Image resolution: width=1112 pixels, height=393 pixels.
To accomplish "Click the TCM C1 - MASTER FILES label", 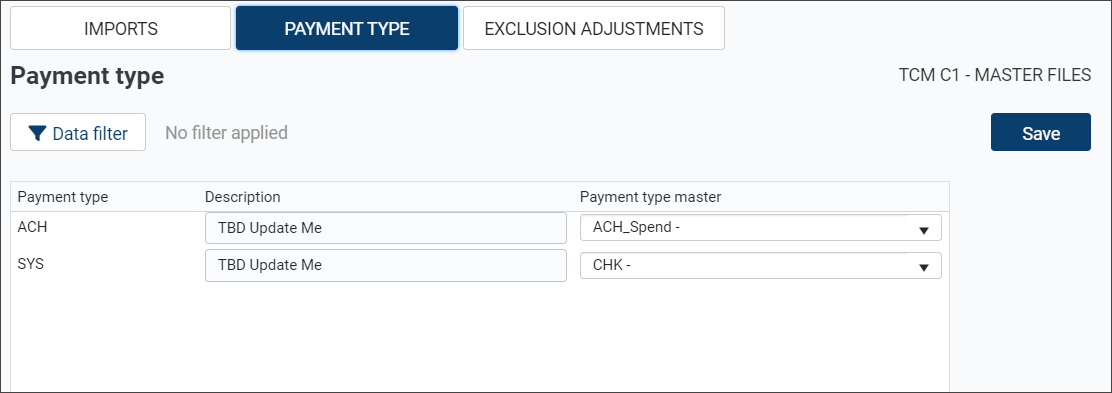I will point(995,75).
